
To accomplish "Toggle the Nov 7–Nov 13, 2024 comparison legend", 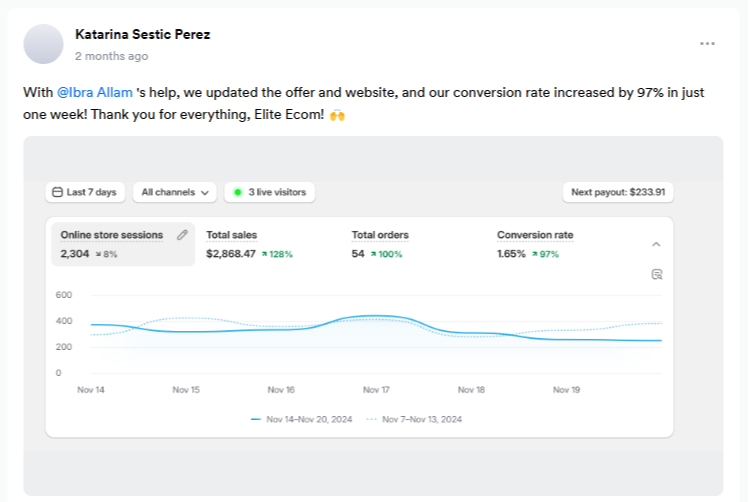I will tap(414, 419).
